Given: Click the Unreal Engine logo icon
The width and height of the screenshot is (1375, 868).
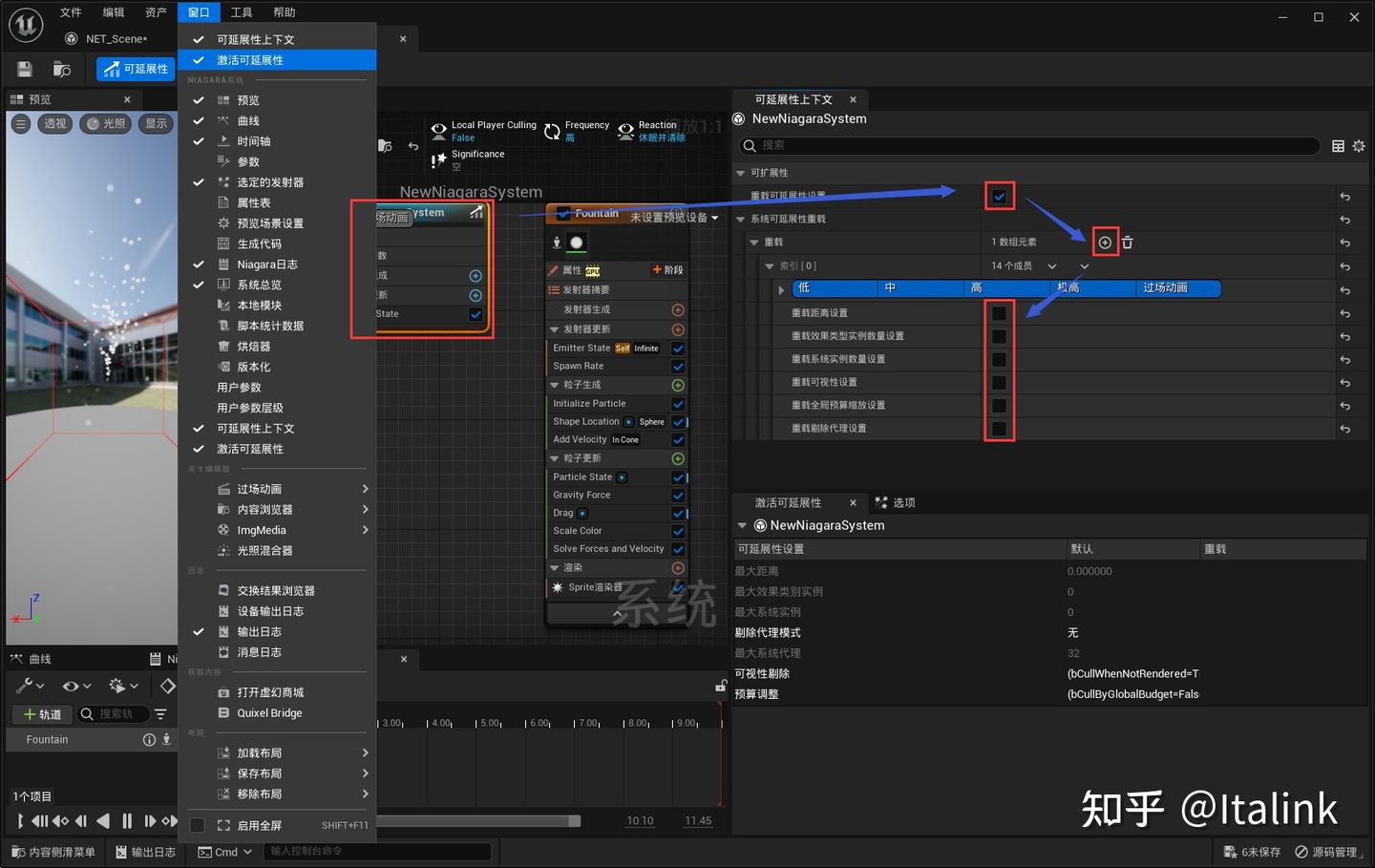Looking at the screenshot, I should point(25,25).
